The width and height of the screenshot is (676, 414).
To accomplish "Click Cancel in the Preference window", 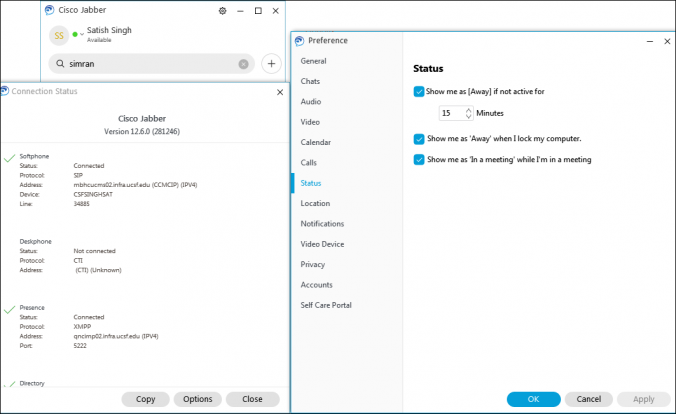I will (588, 399).
